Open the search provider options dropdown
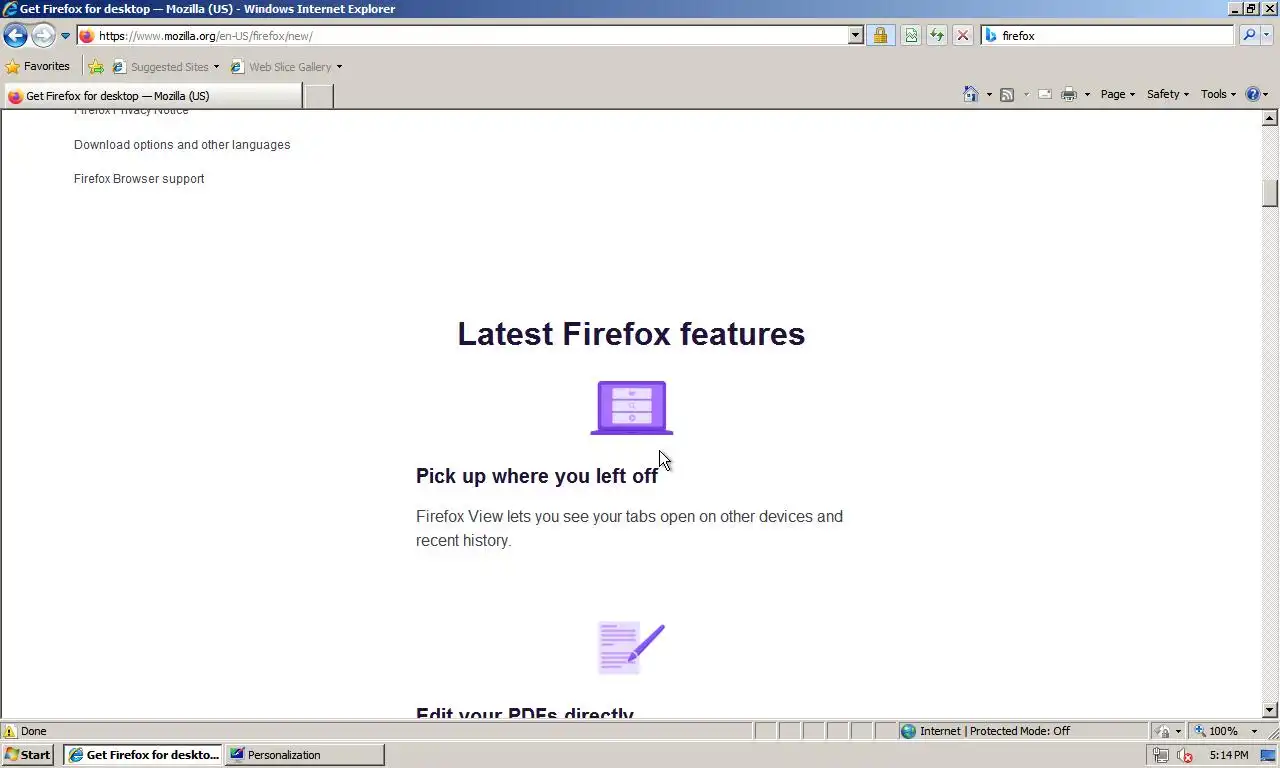The image size is (1280, 768). tap(1267, 35)
